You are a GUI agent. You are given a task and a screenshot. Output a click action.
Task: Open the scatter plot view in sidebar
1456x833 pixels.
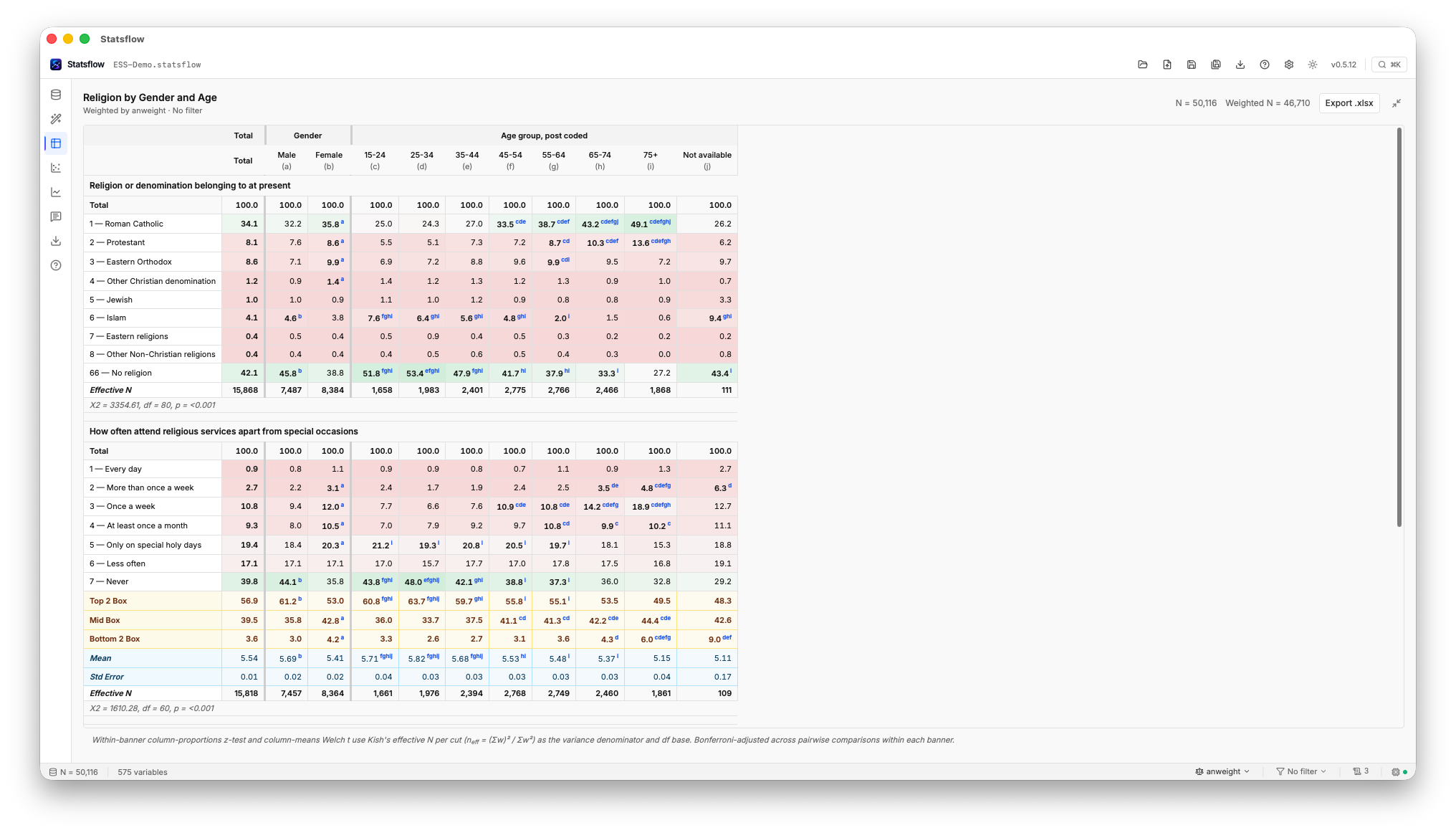point(56,168)
